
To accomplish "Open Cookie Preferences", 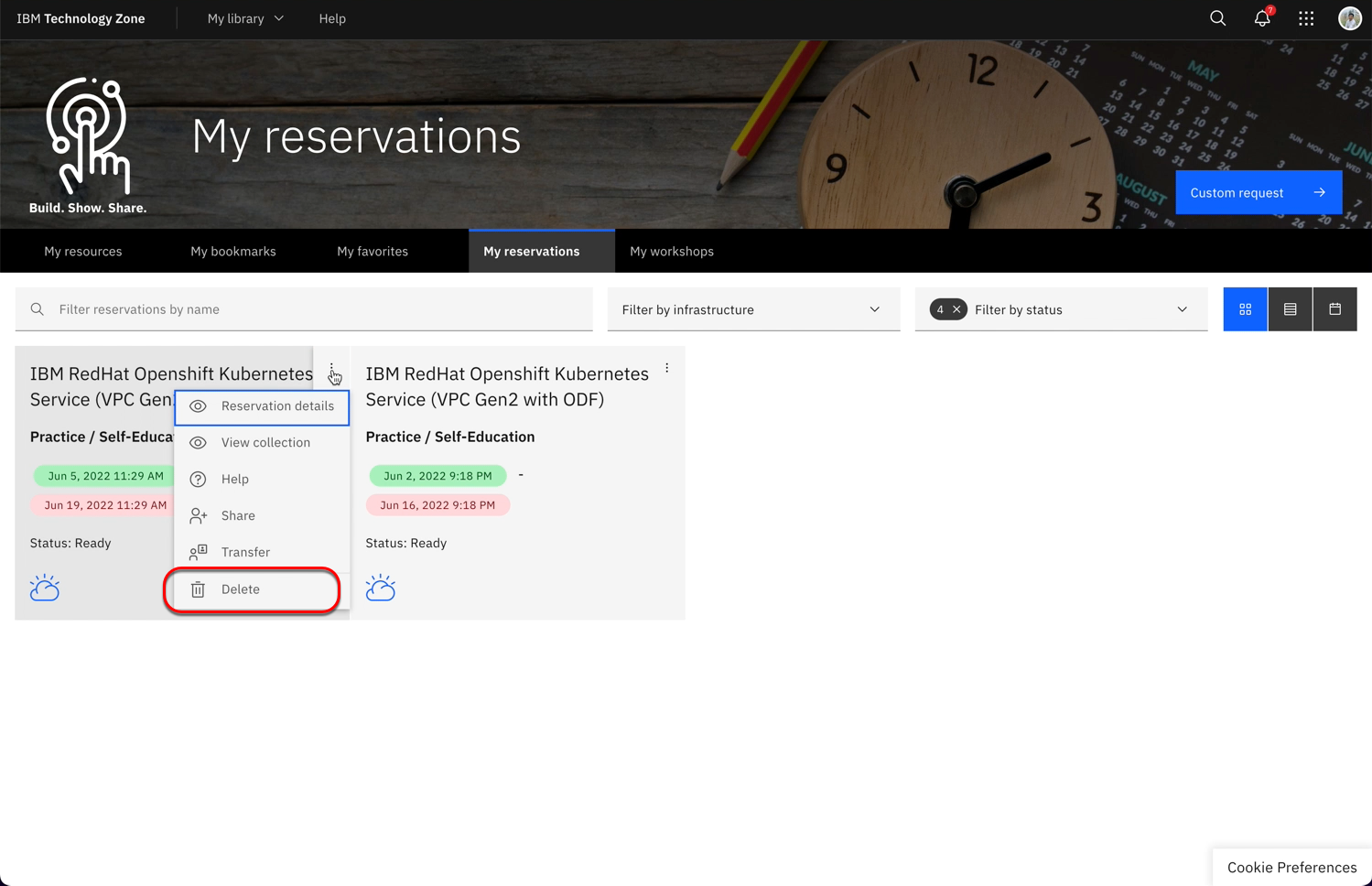I will click(1291, 867).
